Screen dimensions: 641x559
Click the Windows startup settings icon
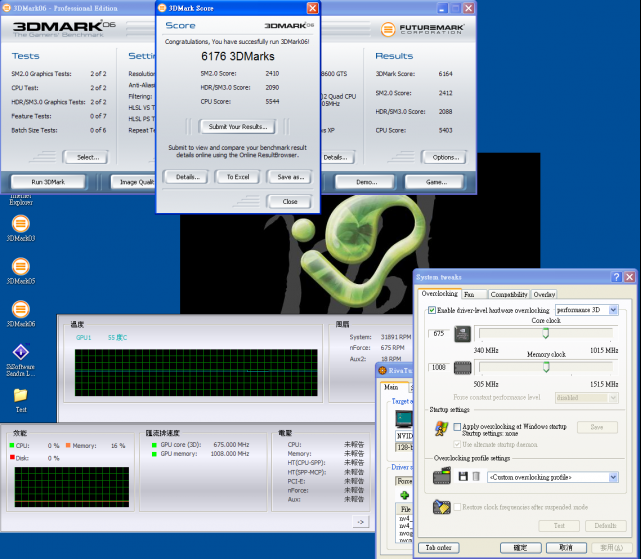(x=442, y=428)
